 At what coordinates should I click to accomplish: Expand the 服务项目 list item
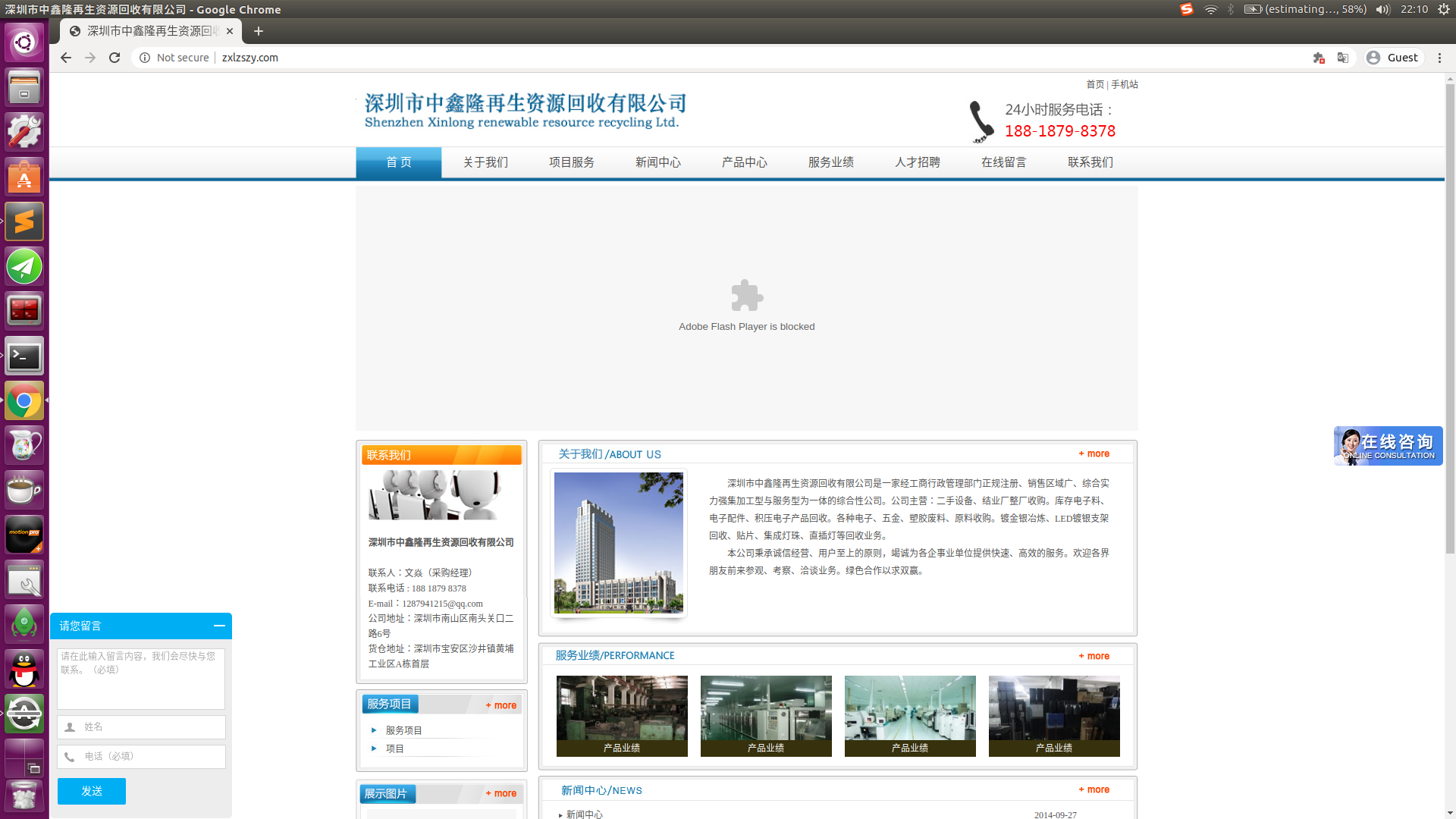pos(403,730)
